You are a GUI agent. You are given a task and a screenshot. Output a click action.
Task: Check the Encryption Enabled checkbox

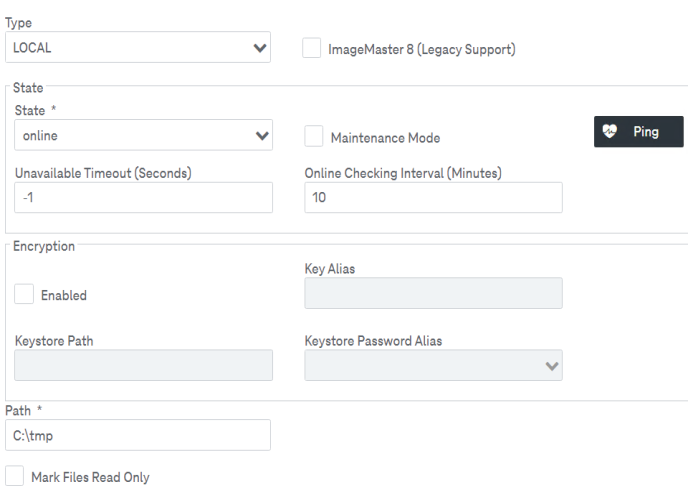(24, 294)
